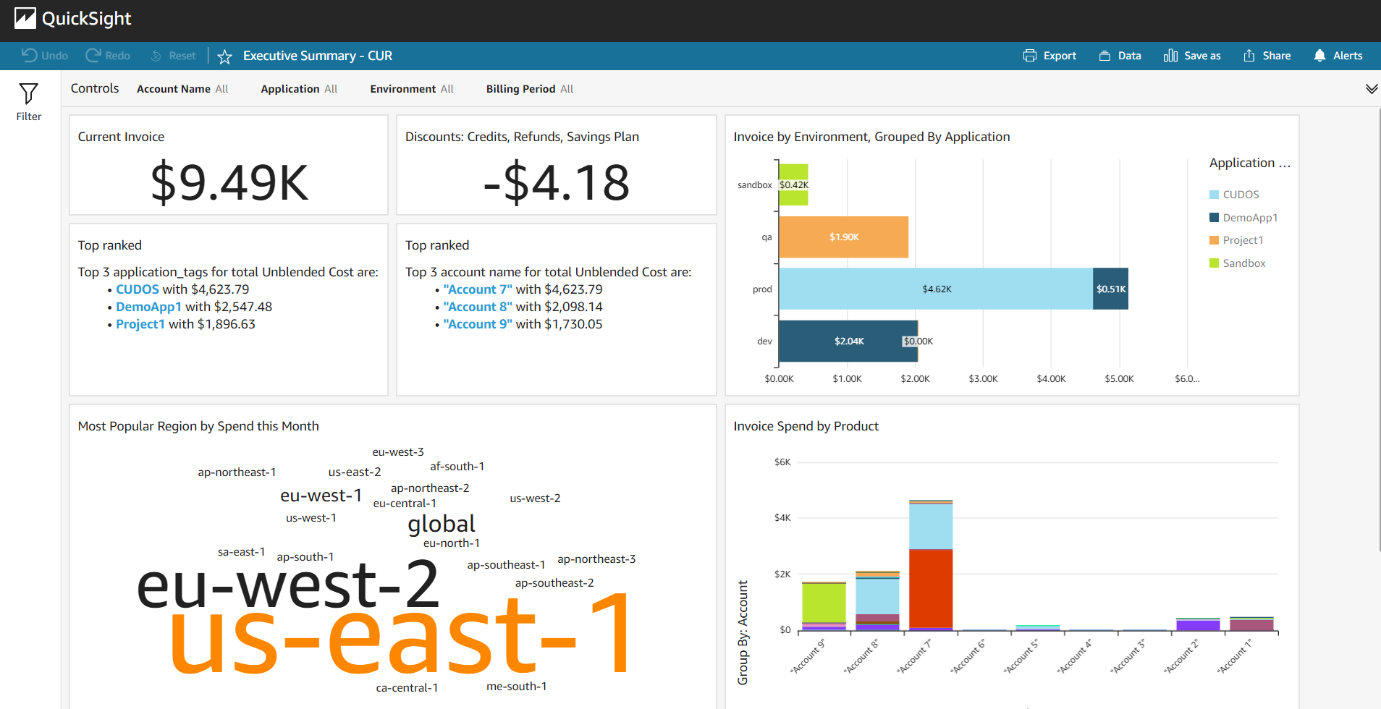This screenshot has width=1381, height=709.
Task: Click the "Account 7" link
Action: pos(477,288)
